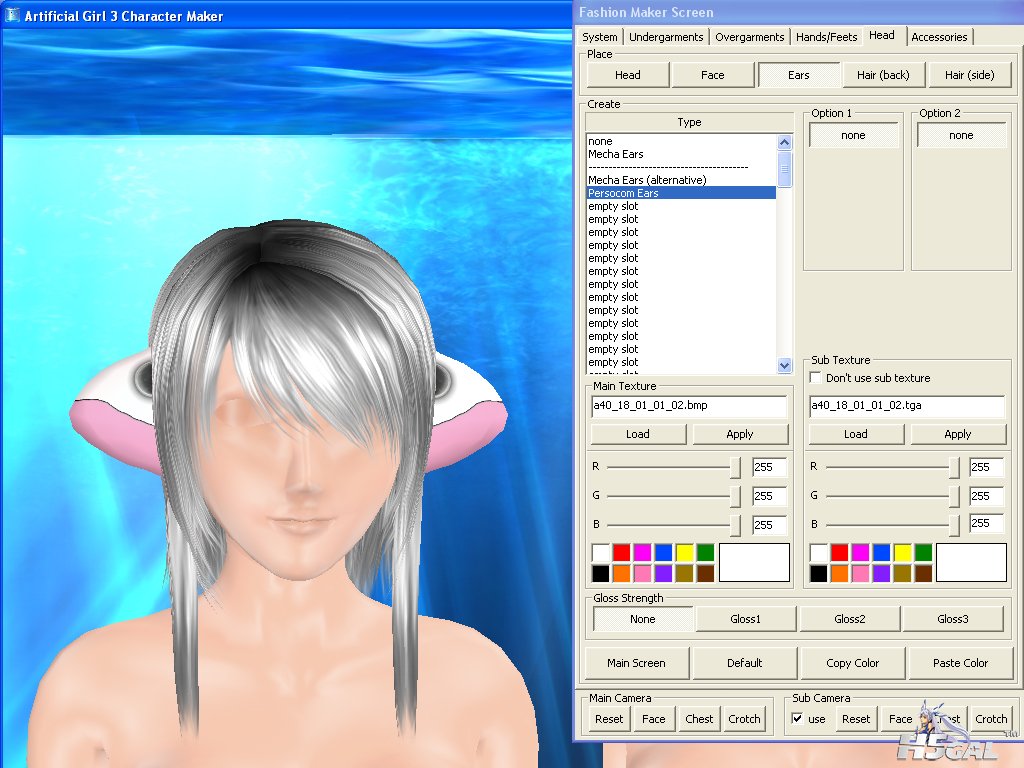Viewport: 1024px width, 768px height.
Task: Choose the Ears place button
Action: click(798, 75)
